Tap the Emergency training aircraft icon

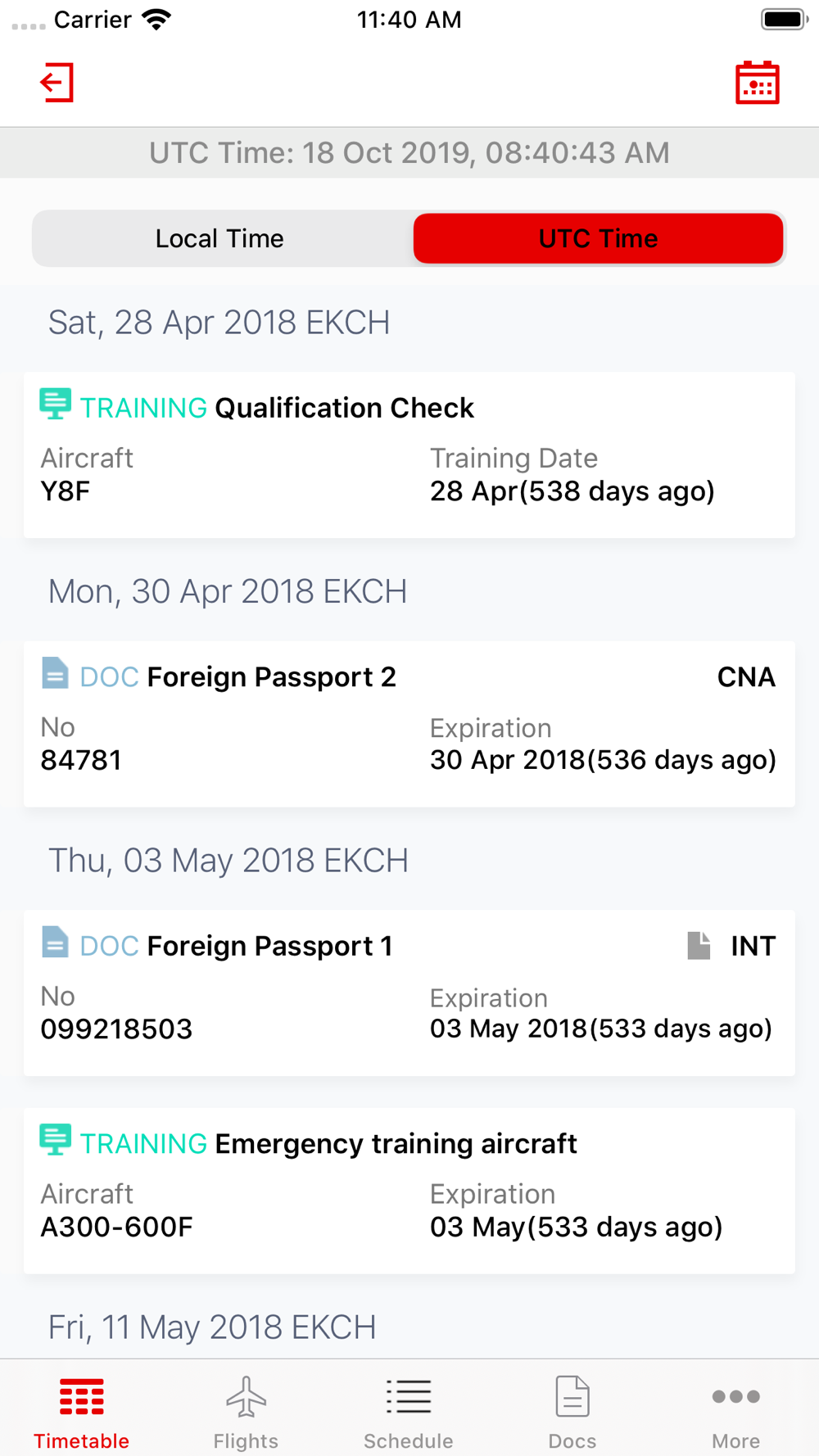(55, 1140)
